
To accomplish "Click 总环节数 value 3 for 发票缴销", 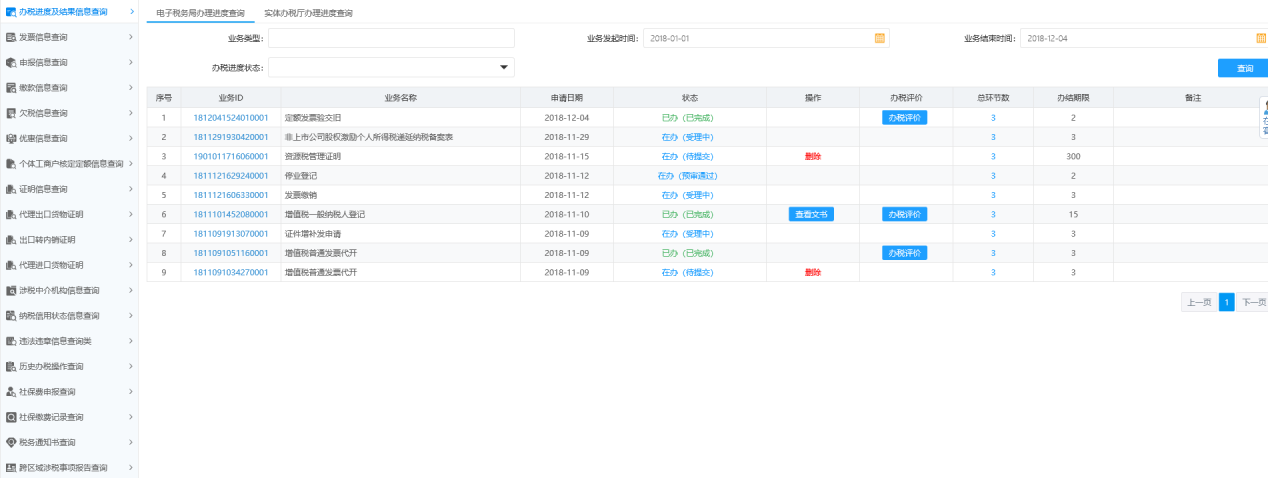I will click(x=993, y=194).
